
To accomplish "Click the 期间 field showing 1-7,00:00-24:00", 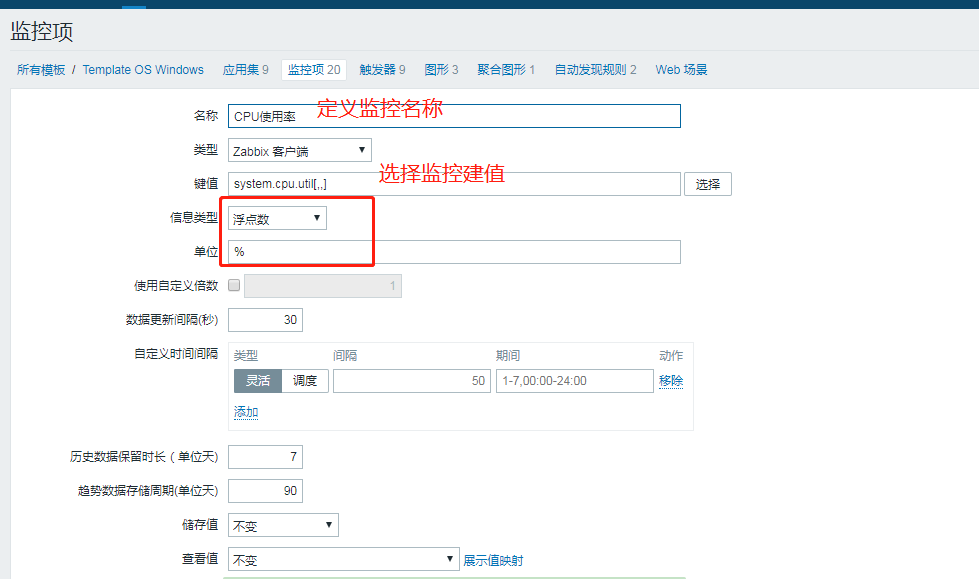I will point(575,381).
